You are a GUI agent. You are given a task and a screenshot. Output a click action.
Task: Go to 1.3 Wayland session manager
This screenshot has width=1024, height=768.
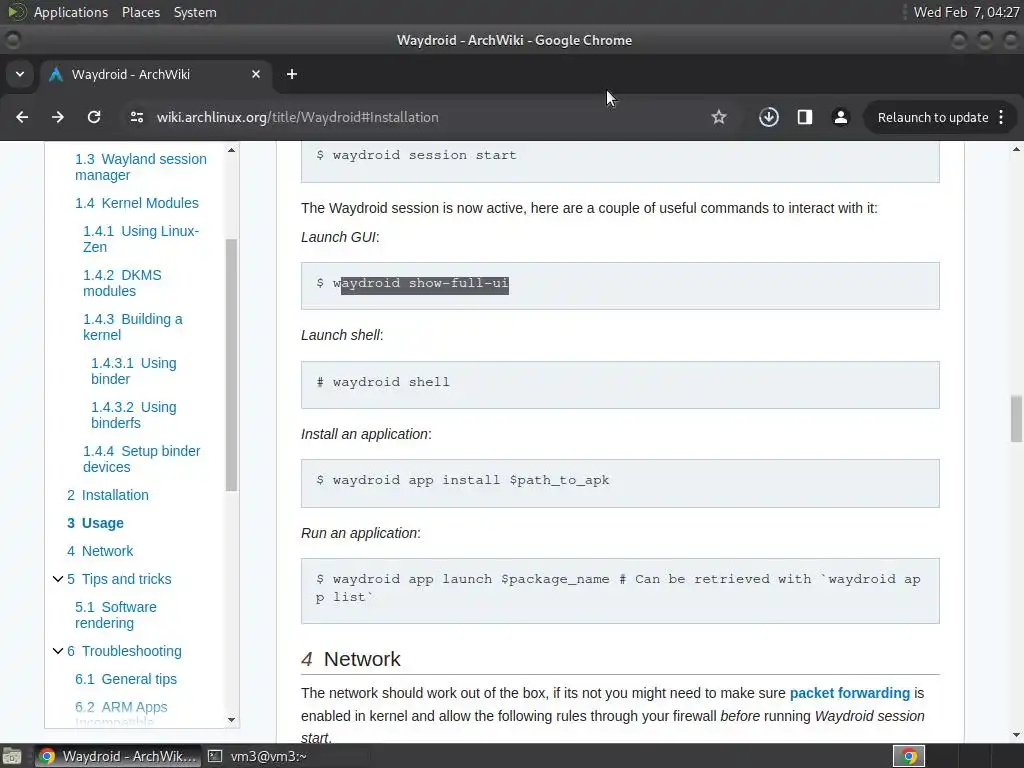(140, 167)
